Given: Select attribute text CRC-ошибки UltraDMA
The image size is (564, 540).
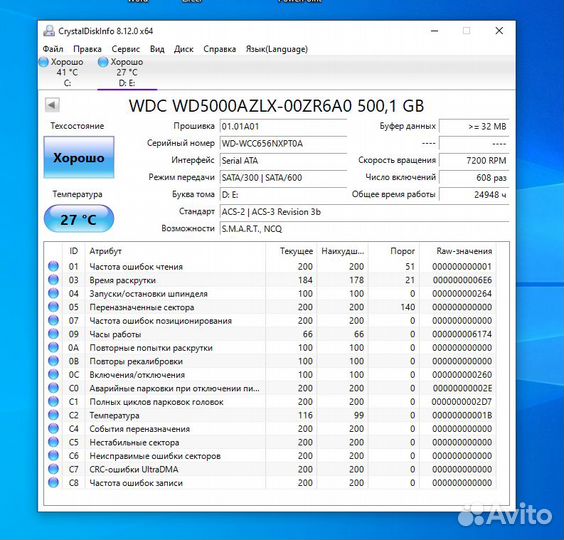Looking at the screenshot, I should click(133, 469).
